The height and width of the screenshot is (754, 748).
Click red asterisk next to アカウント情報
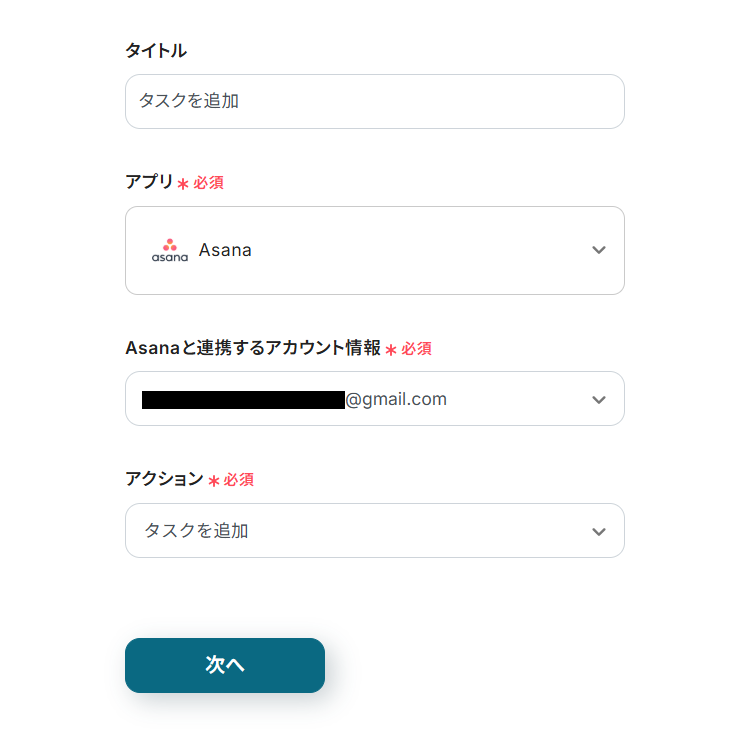[391, 350]
